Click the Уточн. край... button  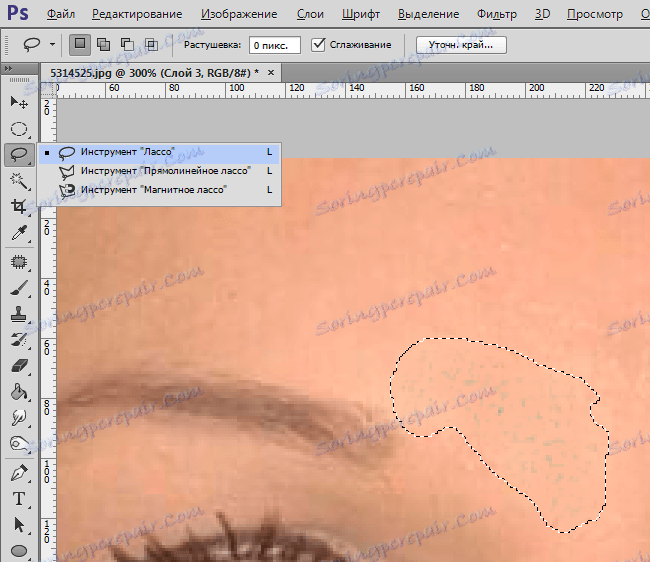[x=460, y=45]
